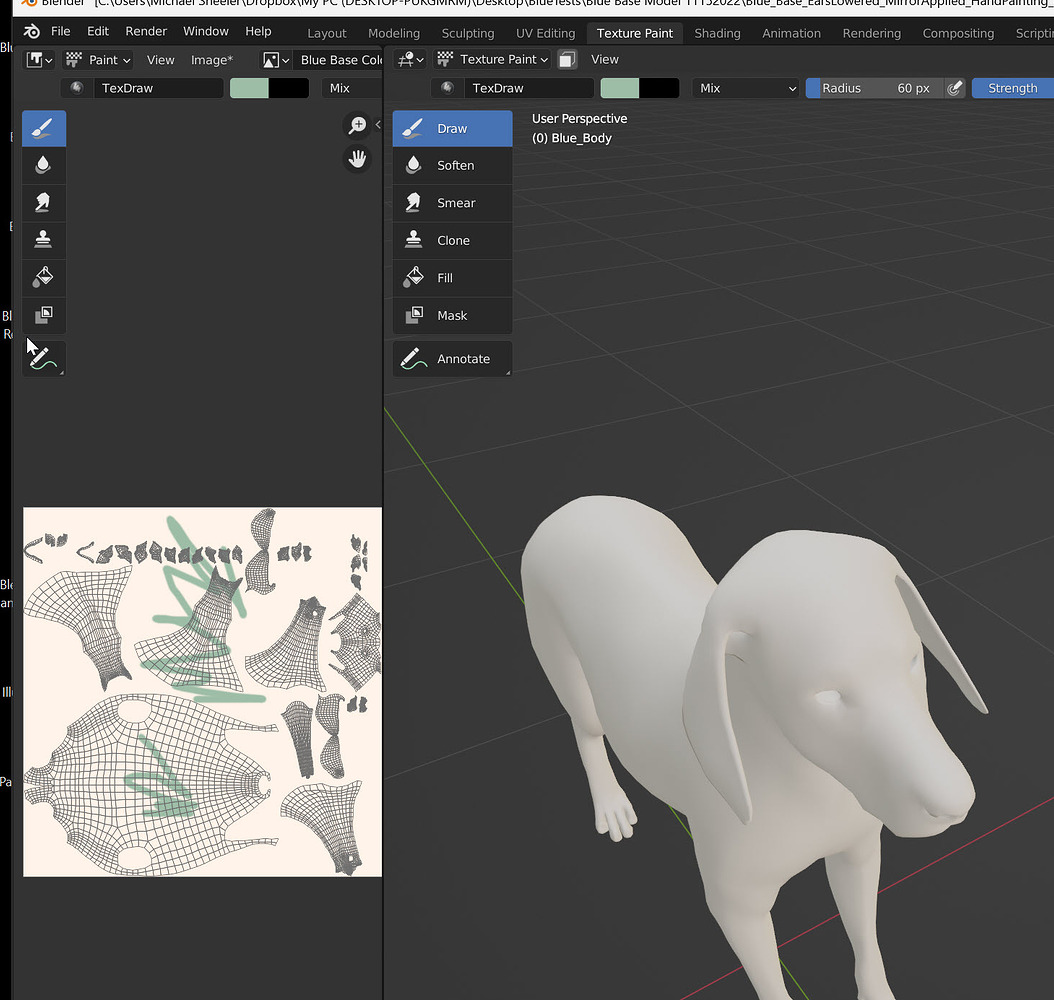1054x1000 pixels.
Task: Click the Texture Paint workspace tab
Action: [635, 33]
